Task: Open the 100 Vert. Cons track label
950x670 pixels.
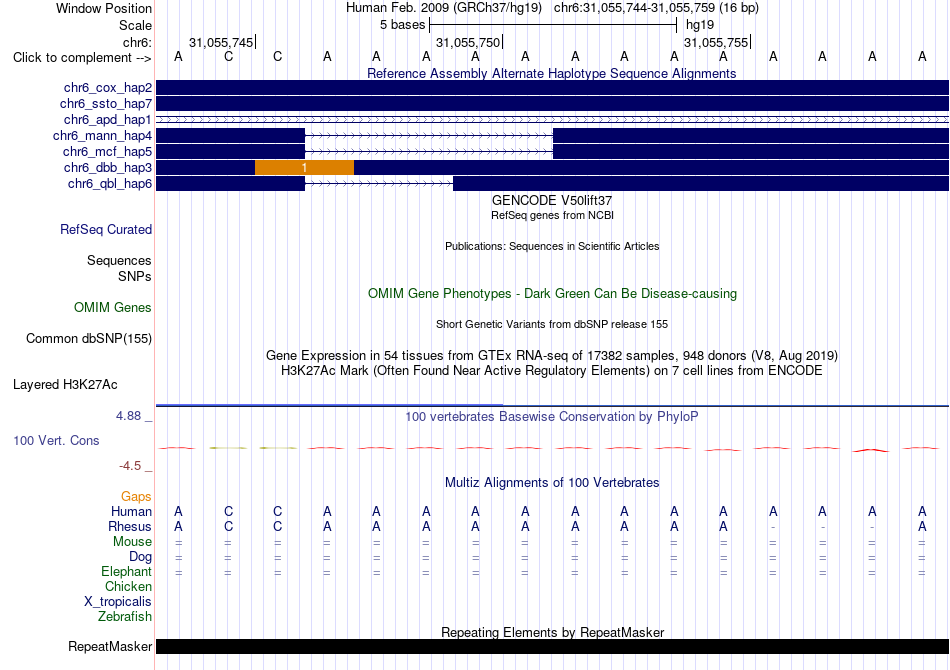Action: (x=56, y=440)
